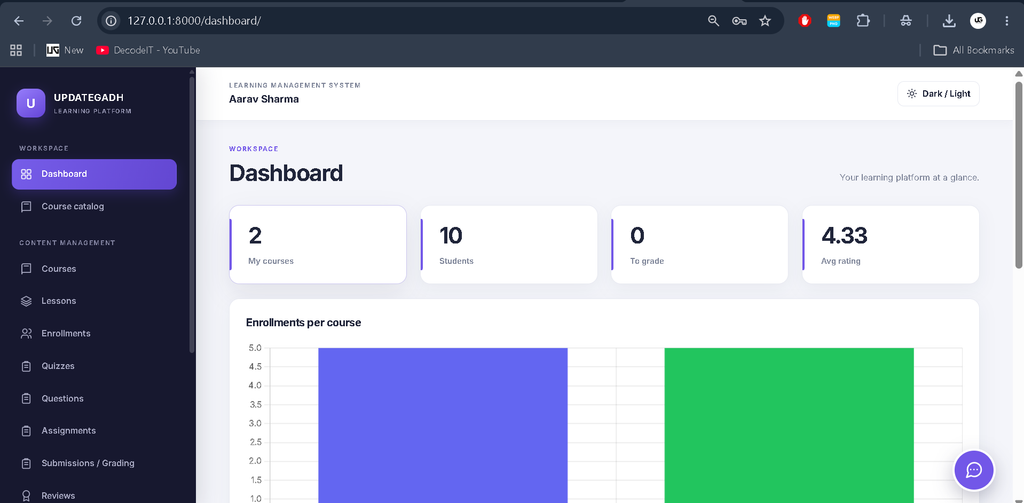
Task: Click the browser profile avatar
Action: 978,21
